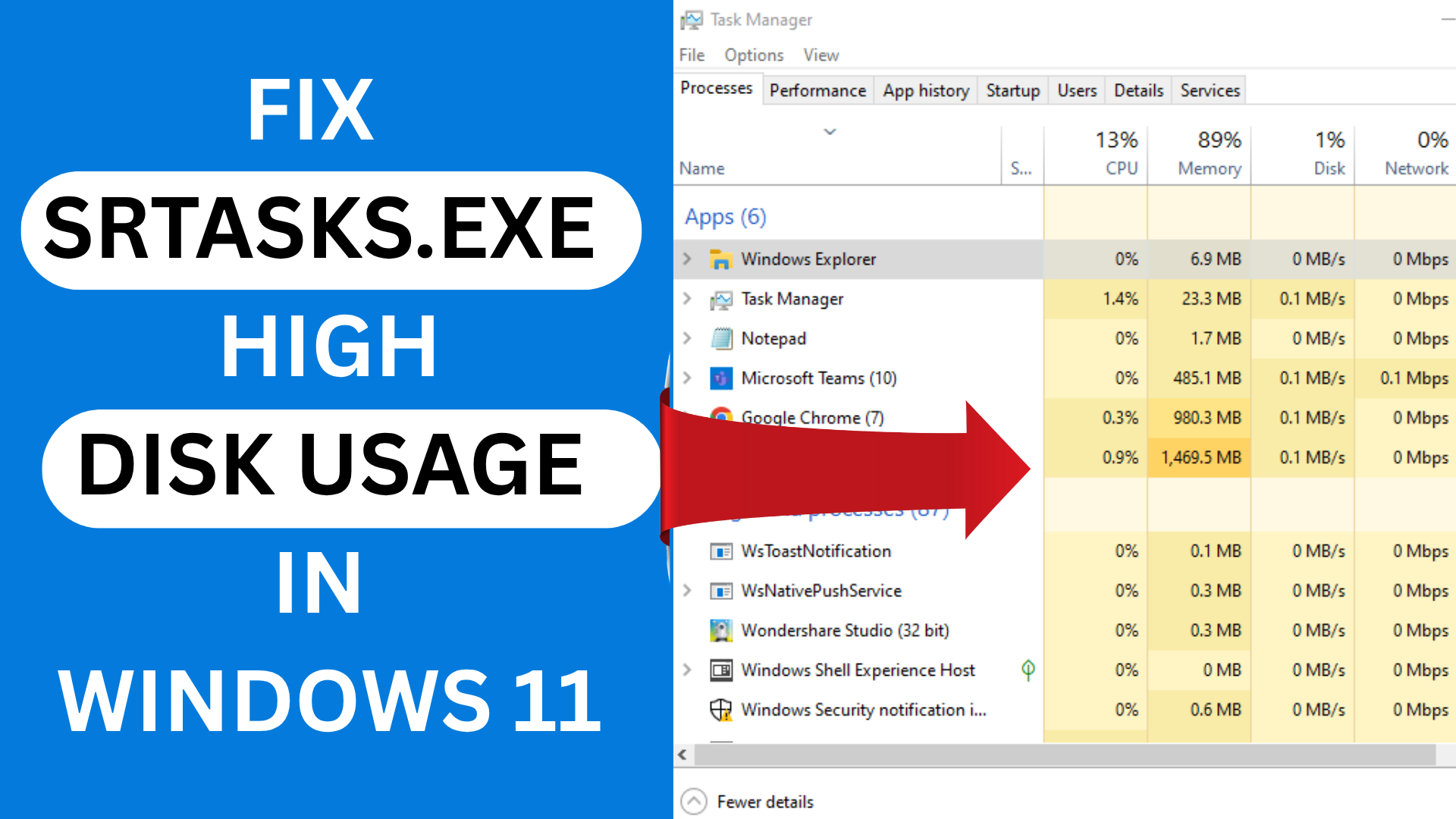This screenshot has width=1456, height=819.
Task: Click the Microsoft Teams icon
Action: pos(720,378)
